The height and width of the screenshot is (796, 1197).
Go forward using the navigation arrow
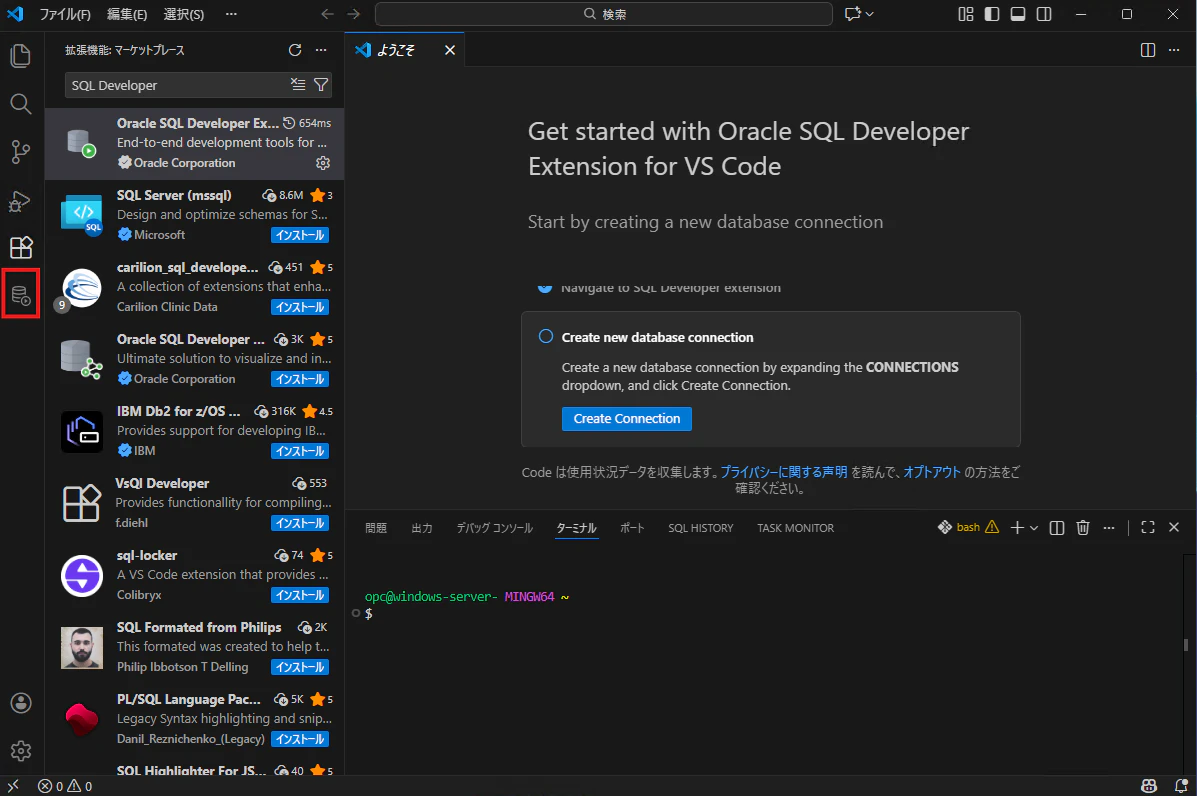(x=353, y=14)
